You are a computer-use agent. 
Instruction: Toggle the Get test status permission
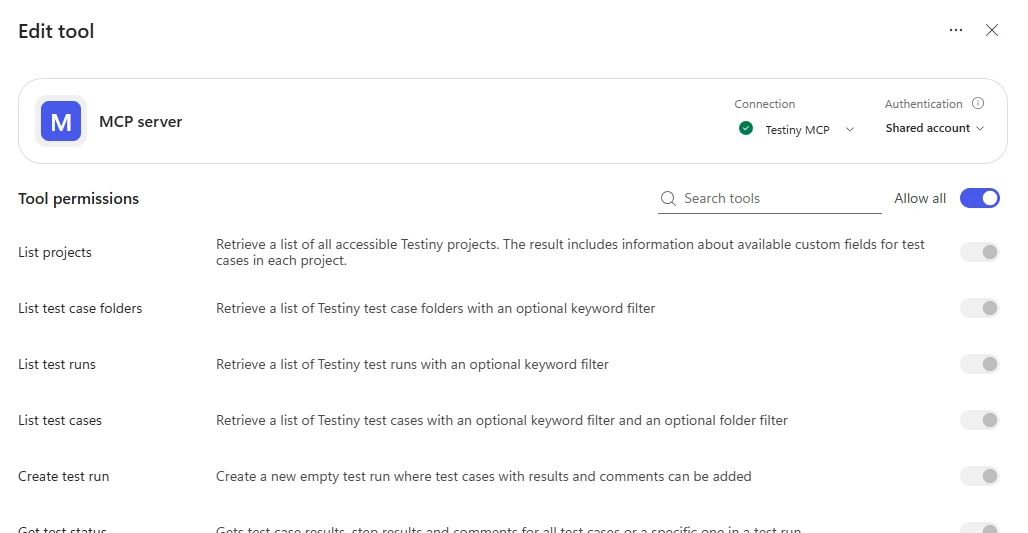(979, 528)
